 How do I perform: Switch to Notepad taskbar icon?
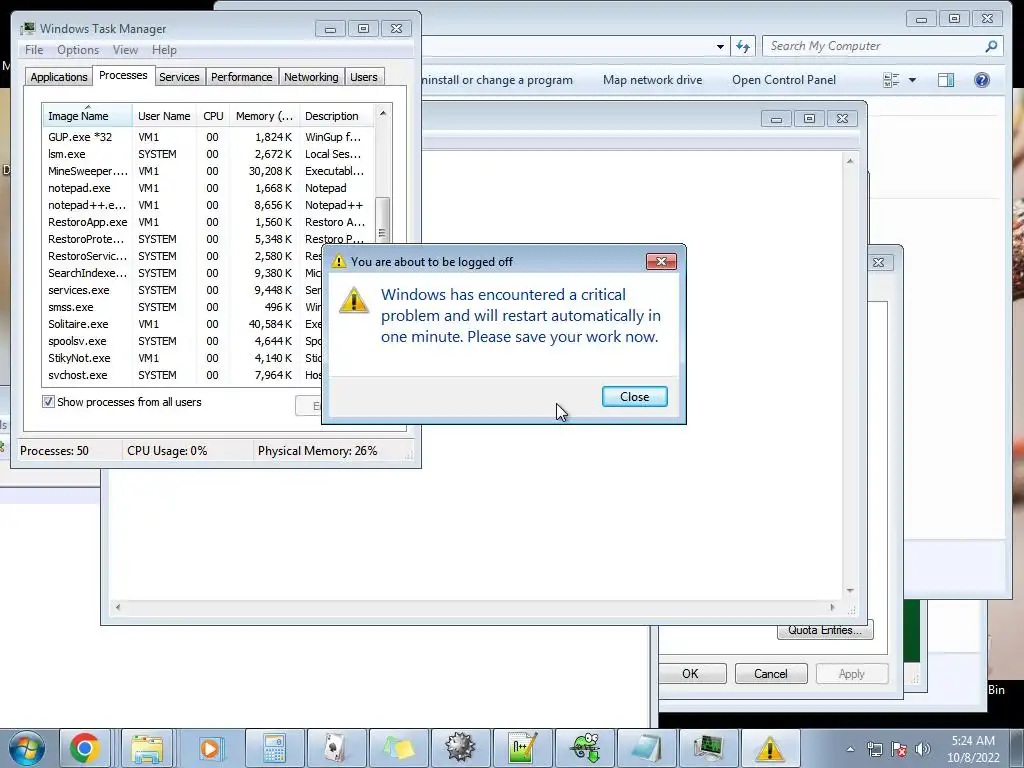coord(647,748)
